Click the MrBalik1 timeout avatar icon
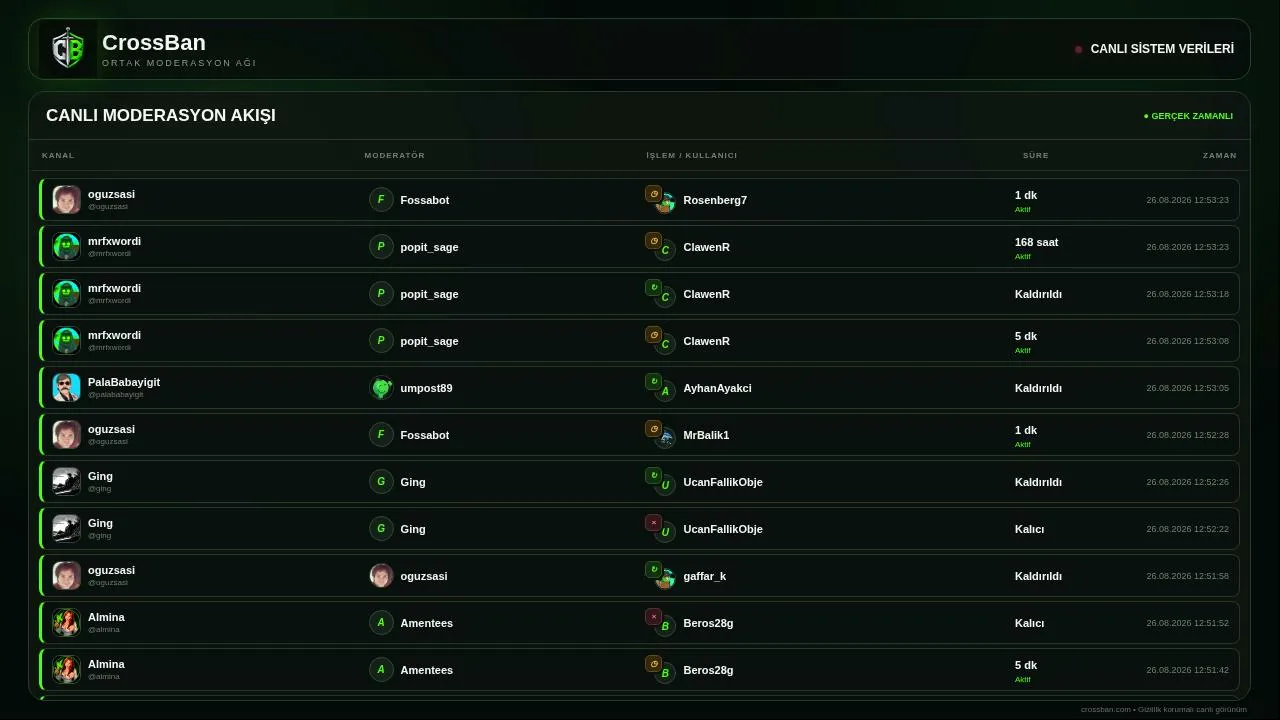Image resolution: width=1280 pixels, height=720 pixels. coord(665,439)
